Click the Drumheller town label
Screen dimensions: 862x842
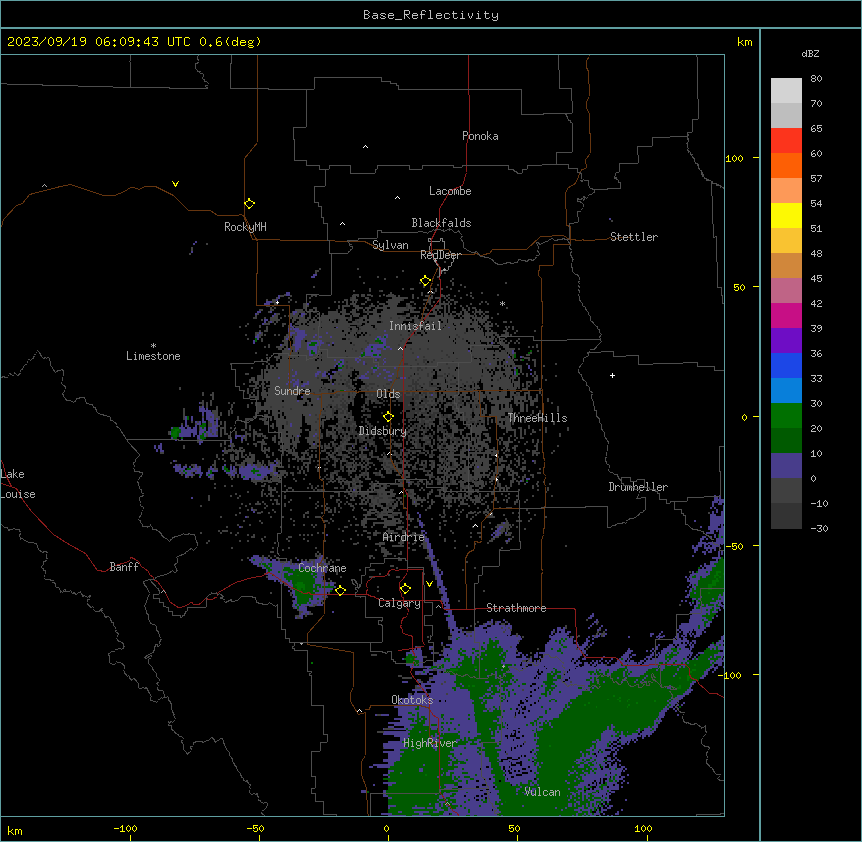(638, 487)
